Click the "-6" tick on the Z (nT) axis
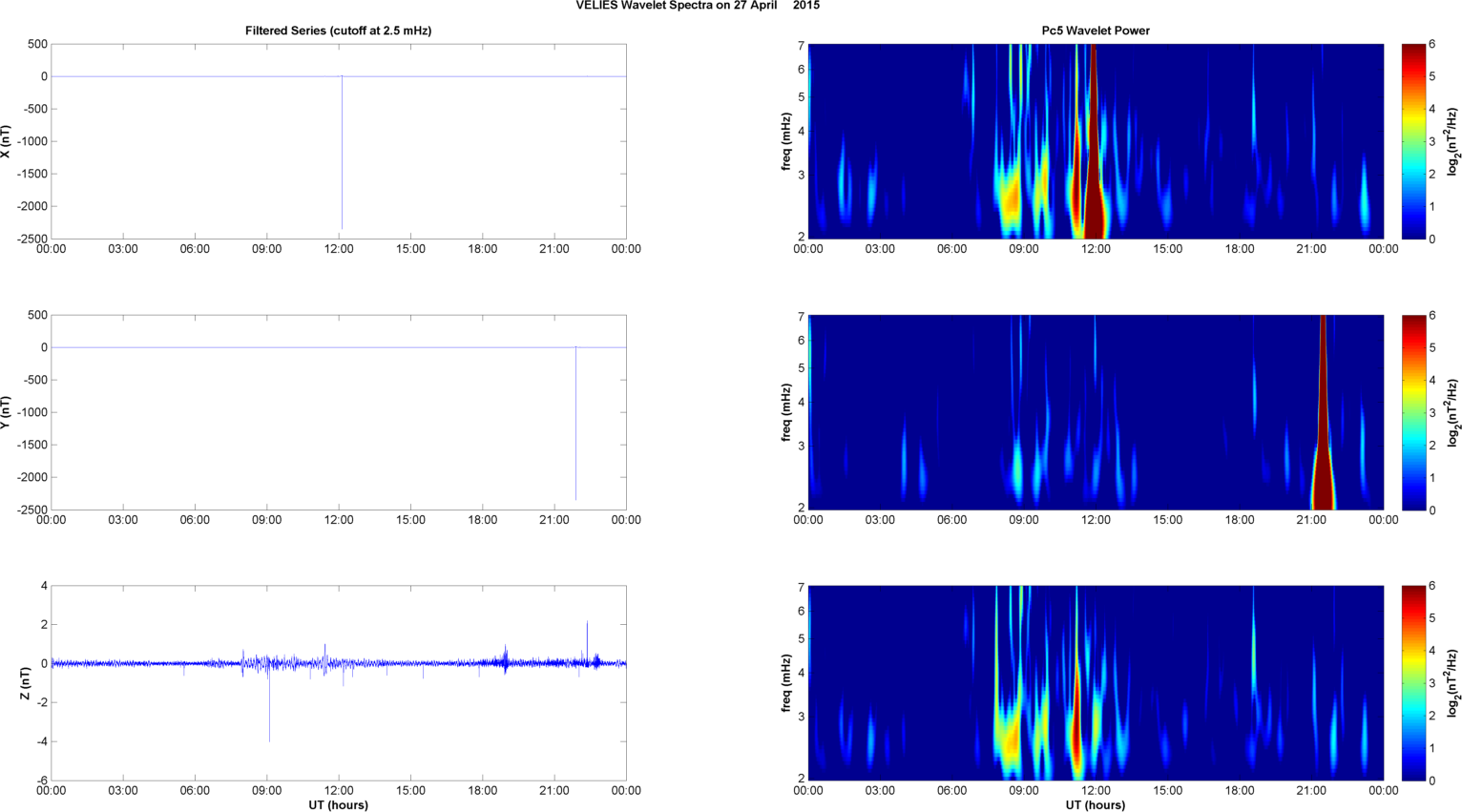Image resolution: width=1462 pixels, height=812 pixels. (42, 781)
